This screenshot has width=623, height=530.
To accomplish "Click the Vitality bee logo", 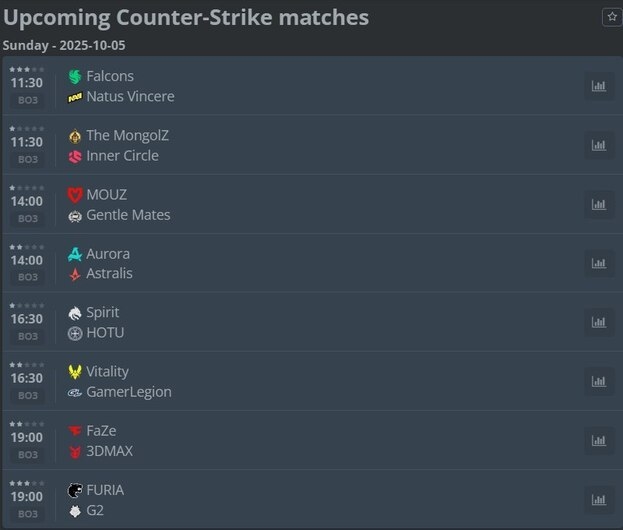I will click(75, 372).
